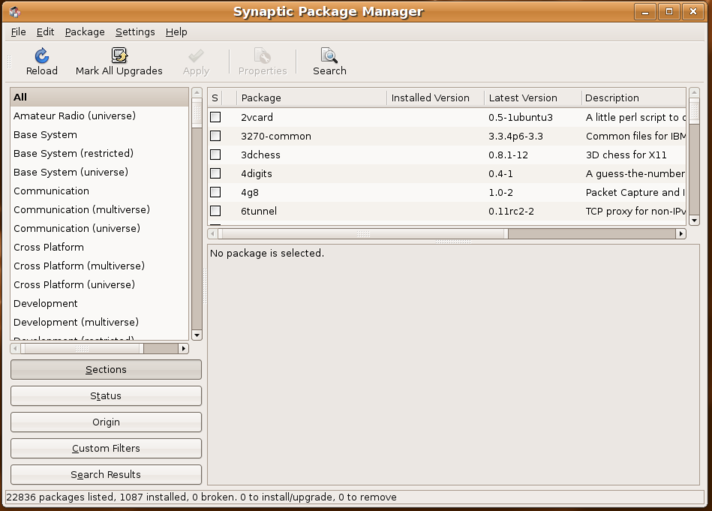Click 'No package is selected.' text
Image resolution: width=712 pixels, height=511 pixels.
[x=267, y=253]
